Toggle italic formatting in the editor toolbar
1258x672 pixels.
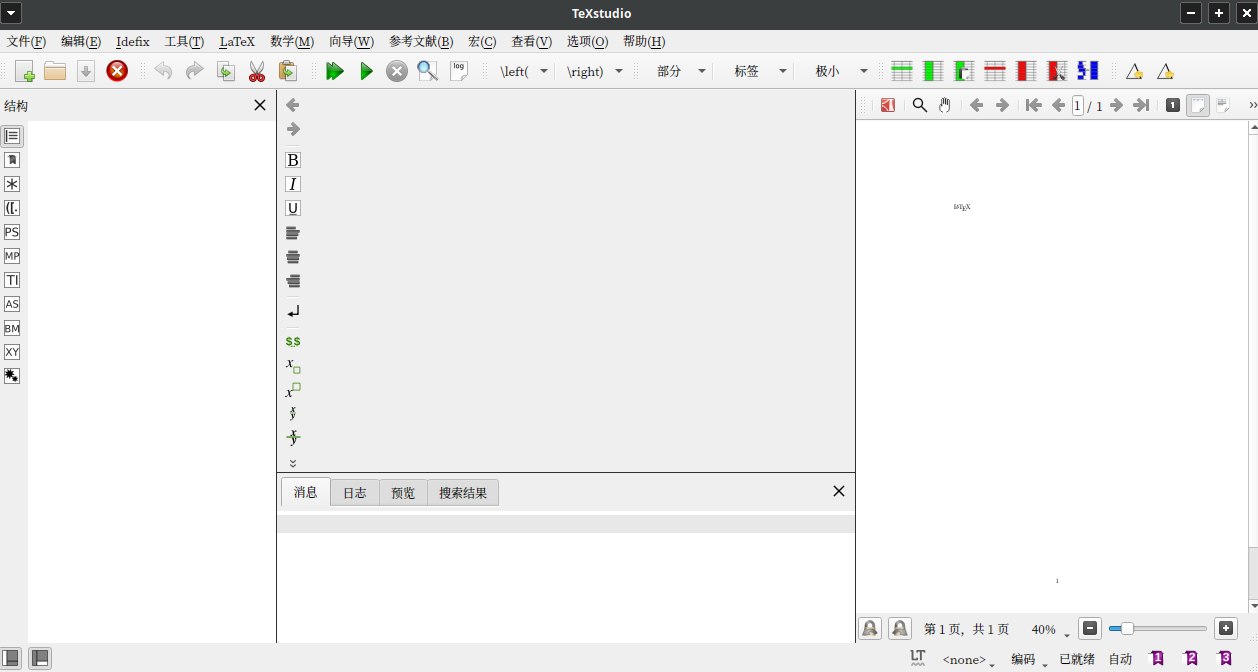pyautogui.click(x=292, y=183)
